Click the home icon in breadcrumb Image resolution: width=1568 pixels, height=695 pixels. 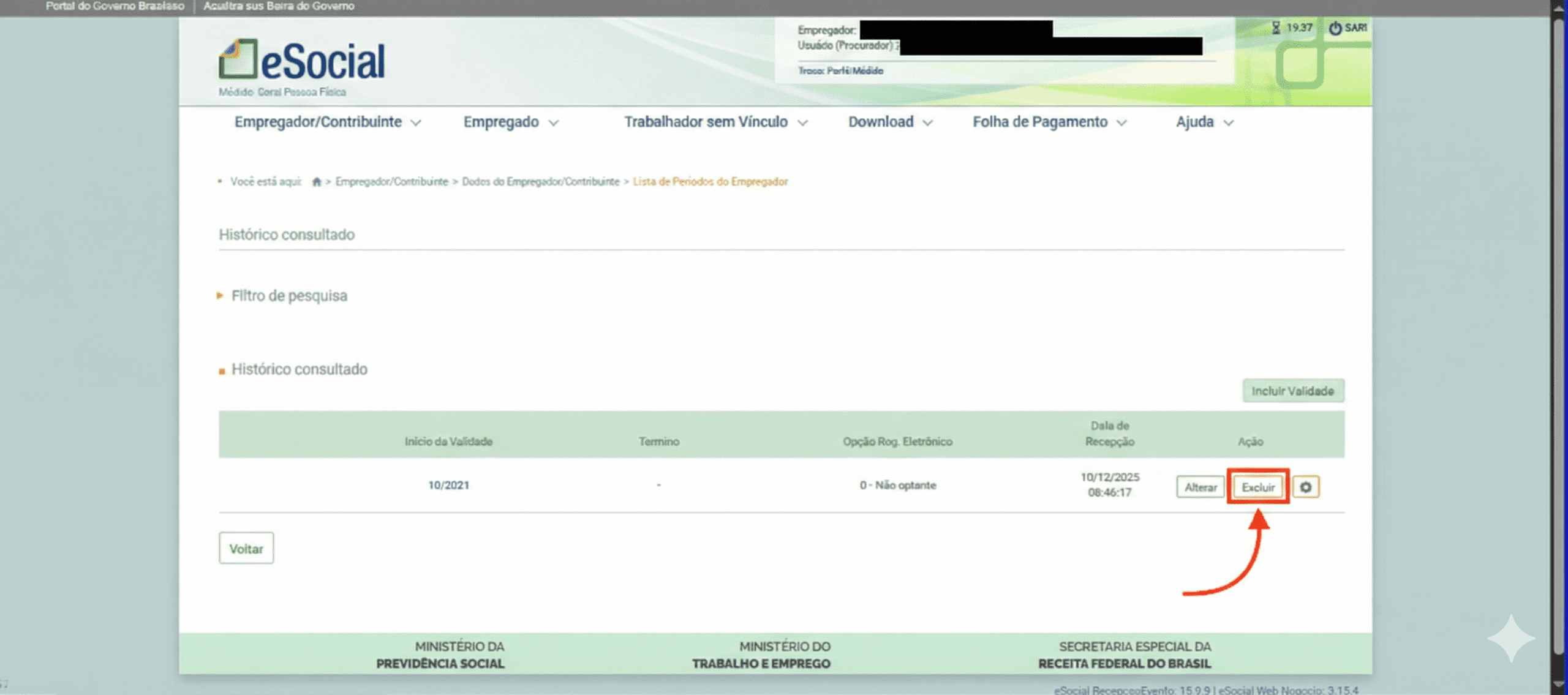coord(317,182)
